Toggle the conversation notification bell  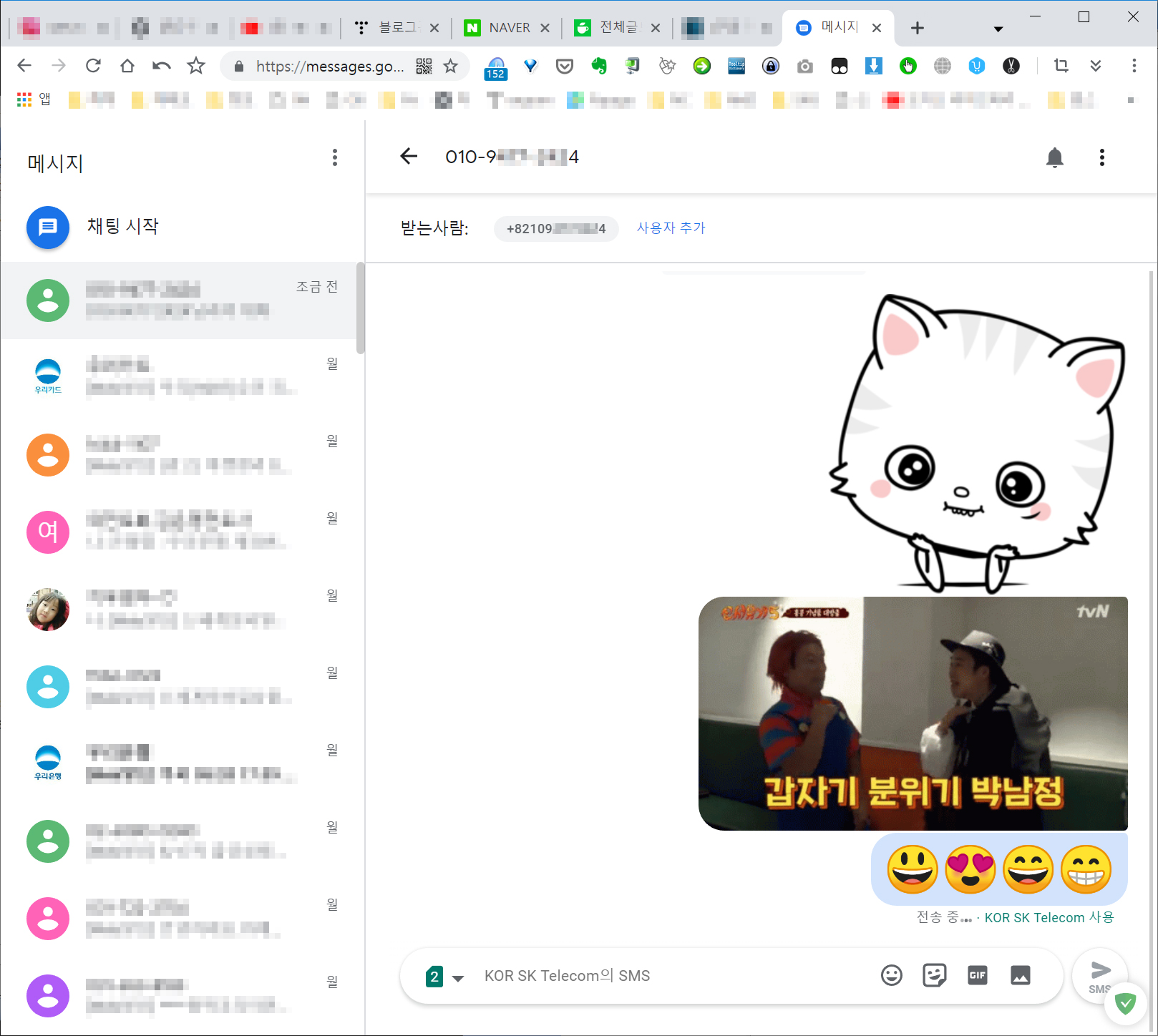pyautogui.click(x=1054, y=157)
